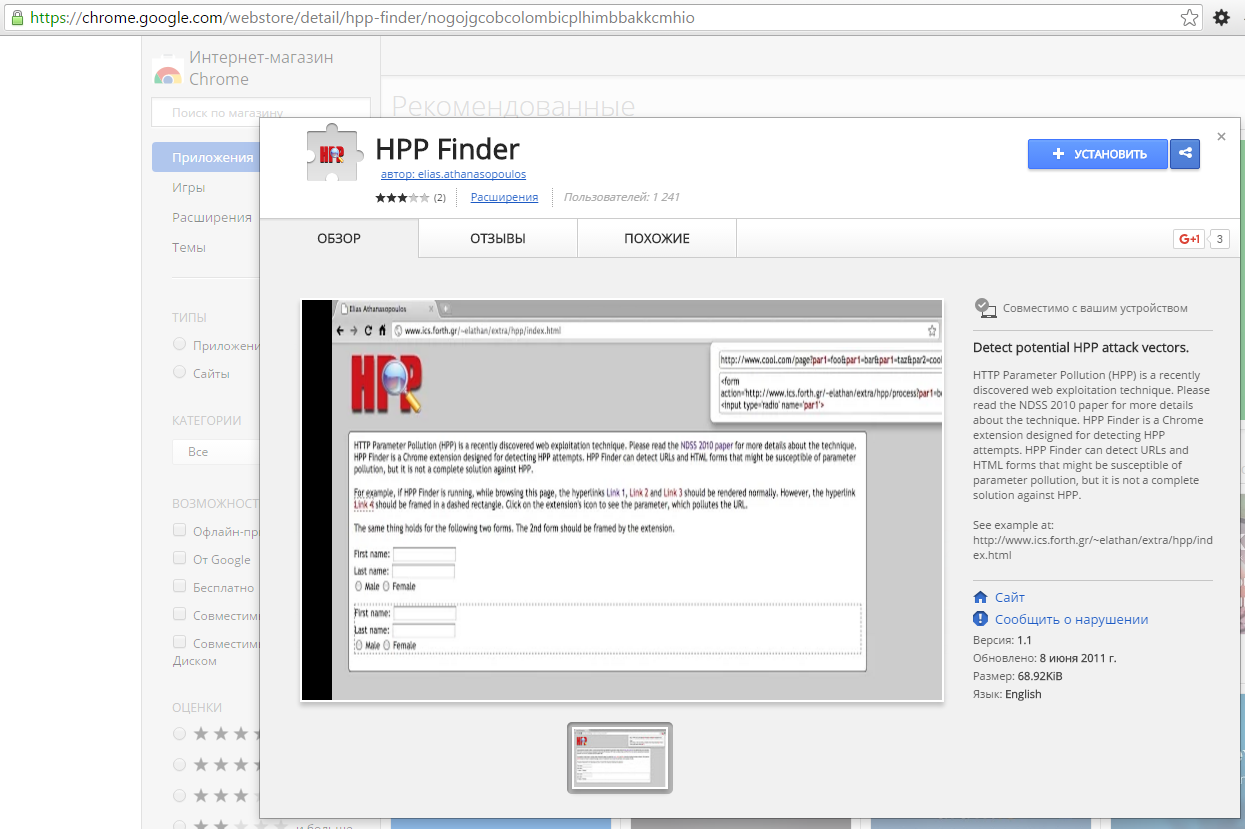Switch to the ОТЗЫВЫ tab
1245x829 pixels.
point(498,239)
